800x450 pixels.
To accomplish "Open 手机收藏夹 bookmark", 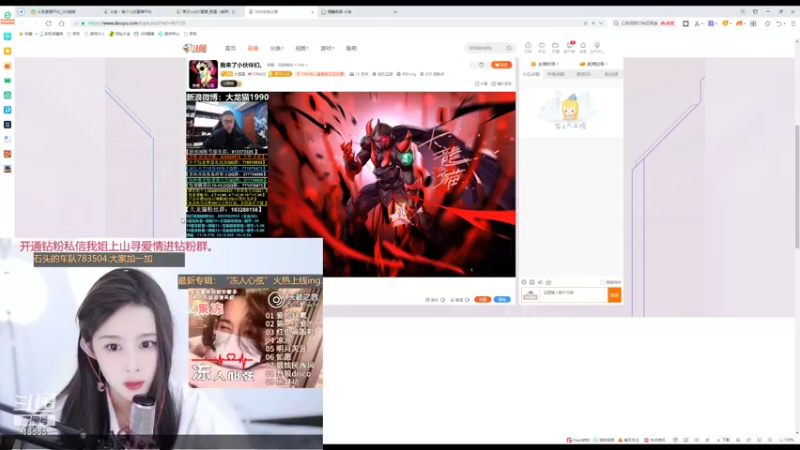I will pos(52,34).
